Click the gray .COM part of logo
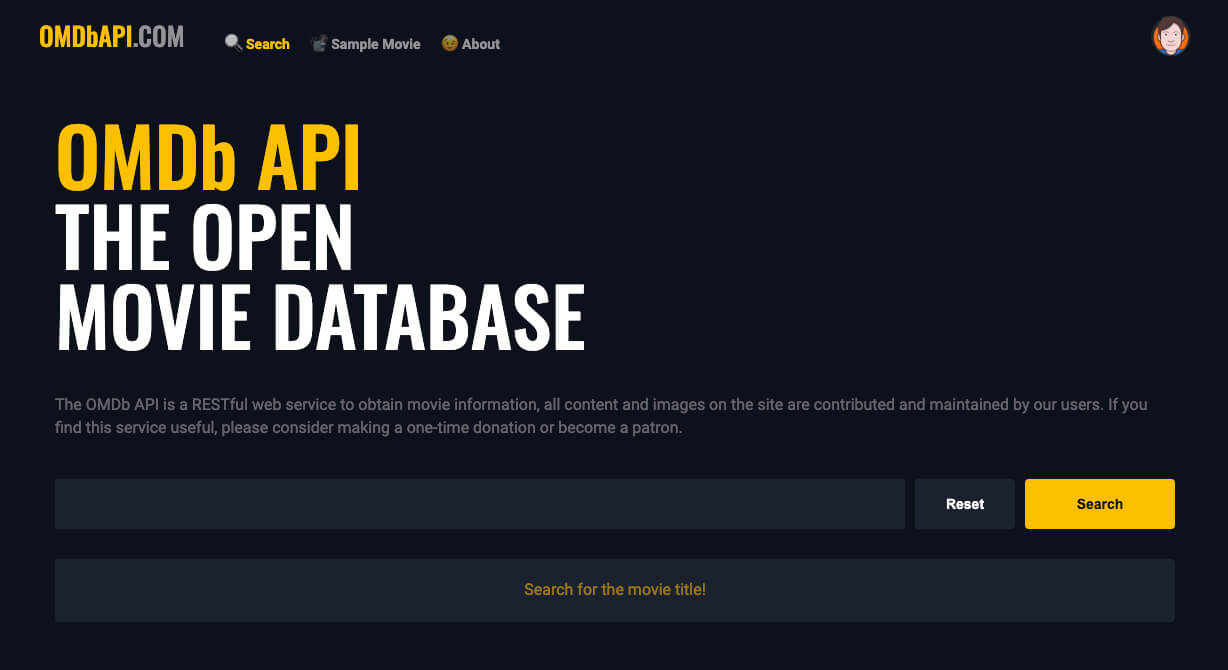This screenshot has height=670, width=1228. (x=159, y=37)
